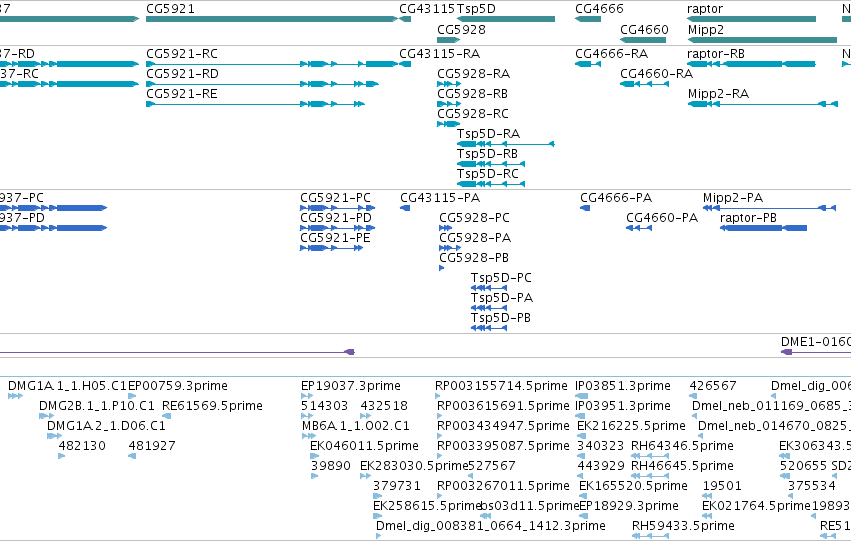Screen dimensions: 851x541
Task: Click the 514303 EST label
Action: pyautogui.click(x=325, y=406)
